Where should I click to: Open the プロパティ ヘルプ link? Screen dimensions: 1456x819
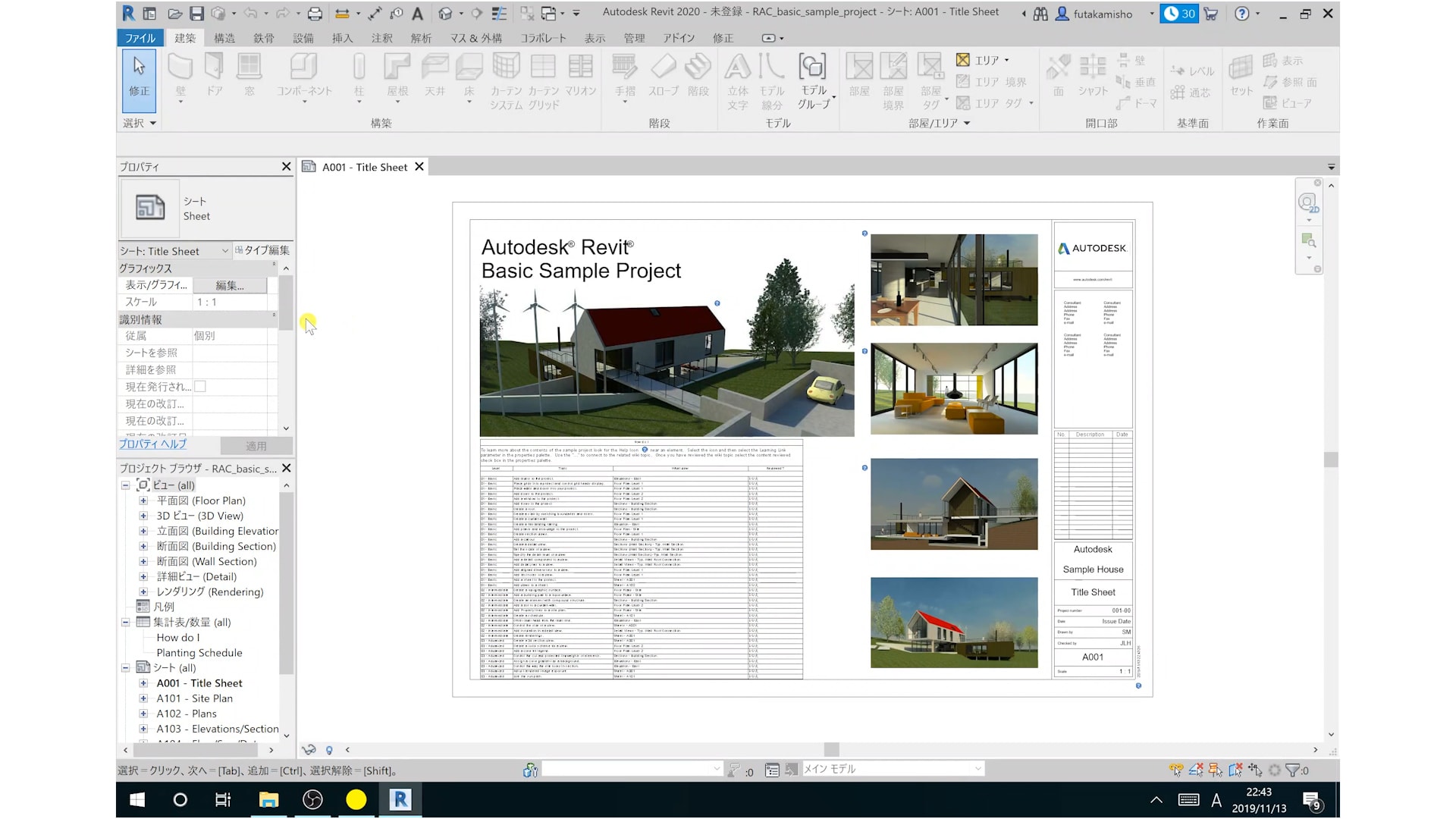point(152,444)
